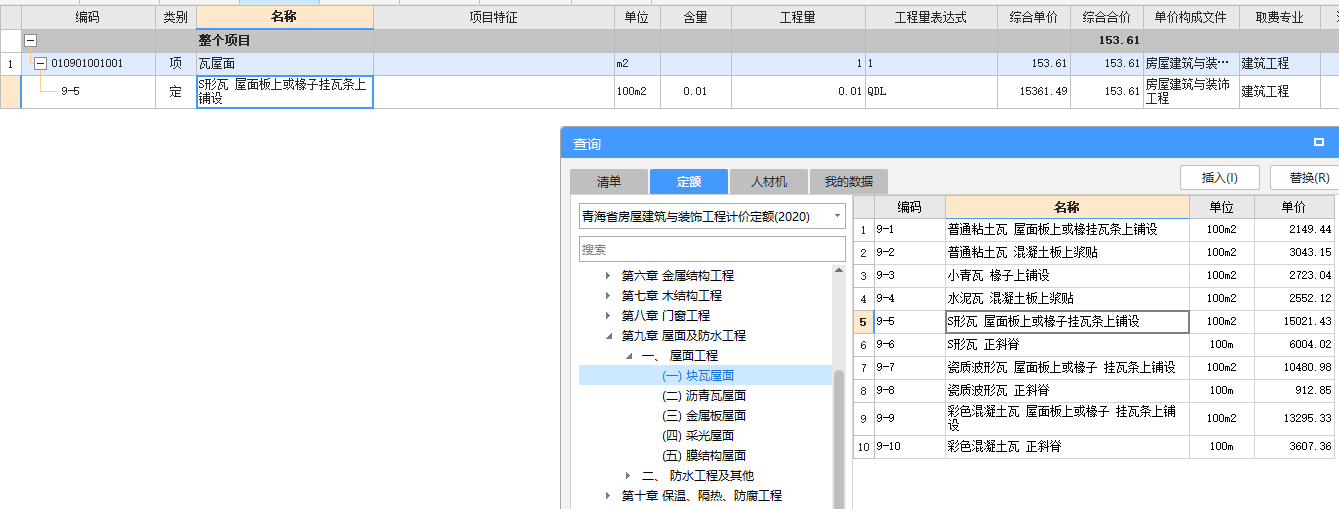This screenshot has height=509, width=1339.
Task: Maximize the 查询 dialog window
Action: (x=1319, y=143)
